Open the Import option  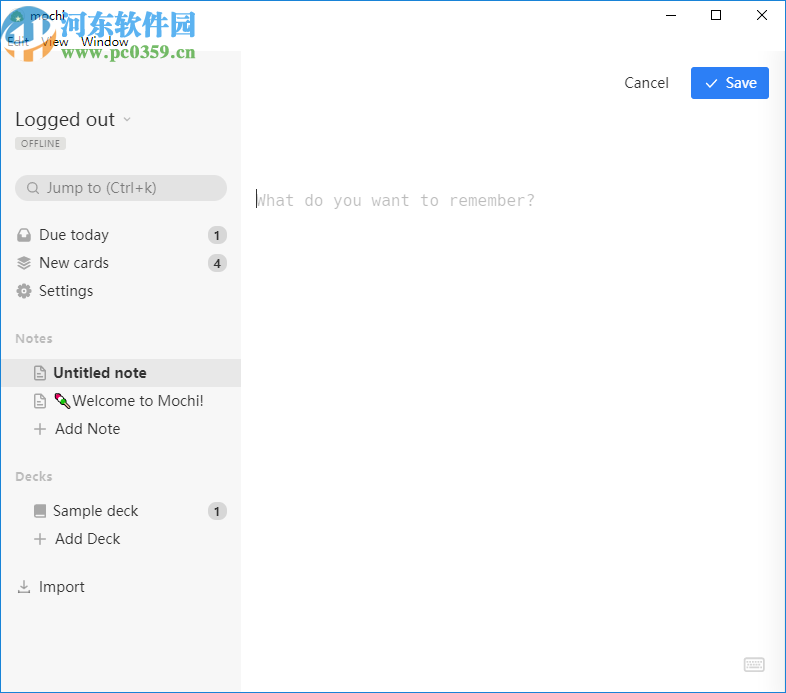[62, 587]
